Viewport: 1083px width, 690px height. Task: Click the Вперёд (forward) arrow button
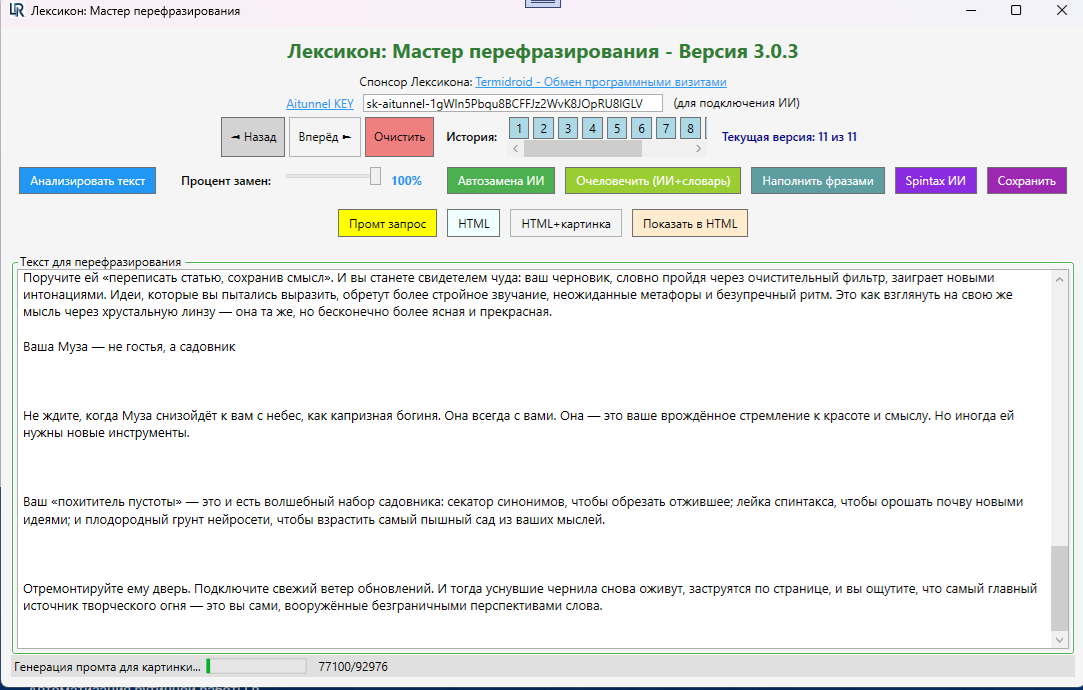pos(324,137)
